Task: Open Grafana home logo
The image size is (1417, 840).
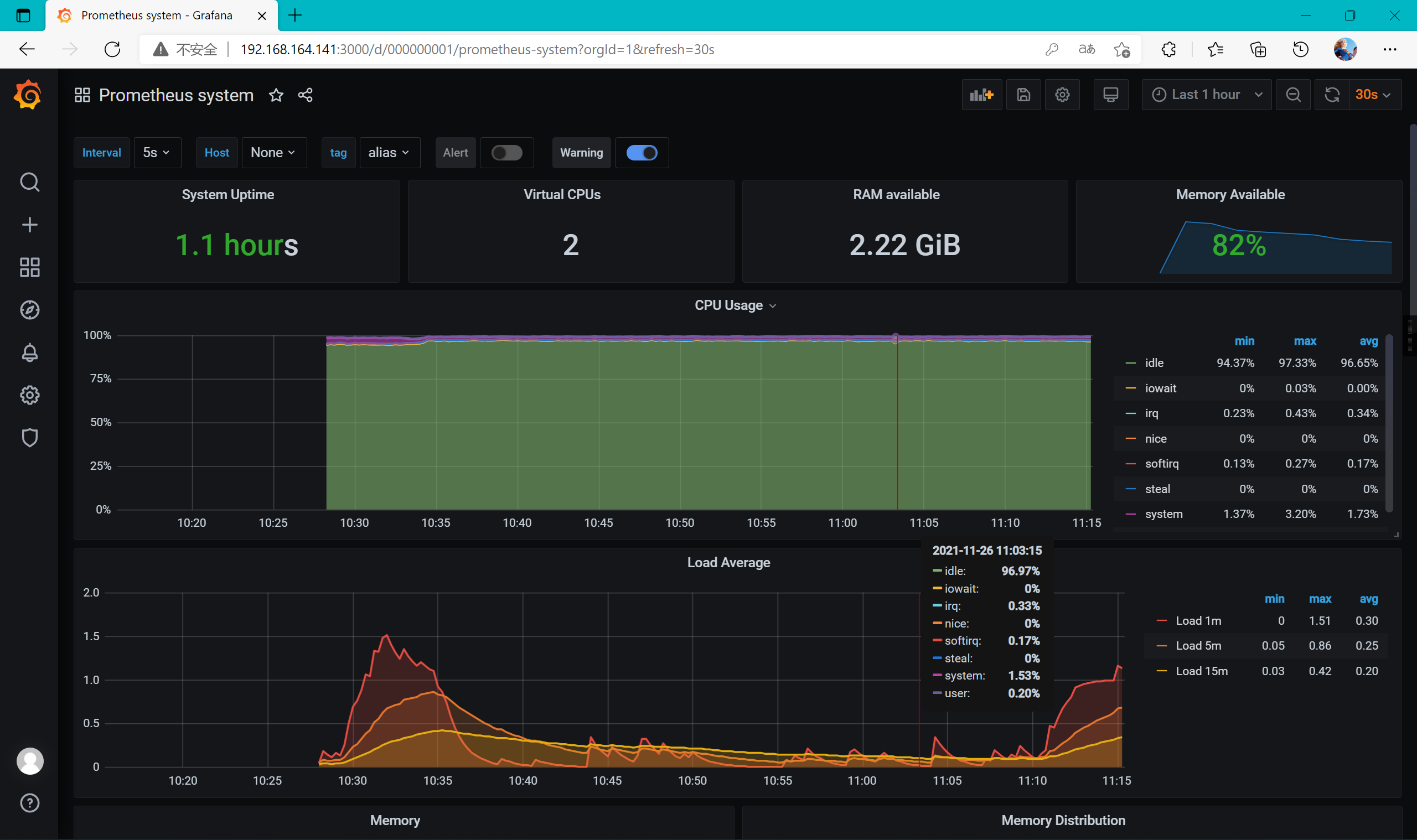Action: click(28, 95)
